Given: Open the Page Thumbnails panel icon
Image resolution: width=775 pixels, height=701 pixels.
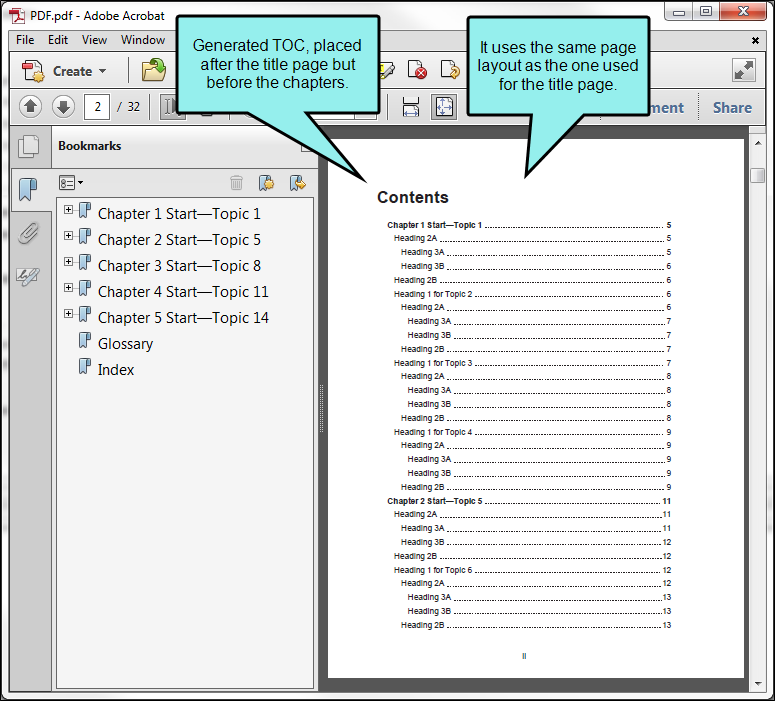Looking at the screenshot, I should [x=29, y=147].
